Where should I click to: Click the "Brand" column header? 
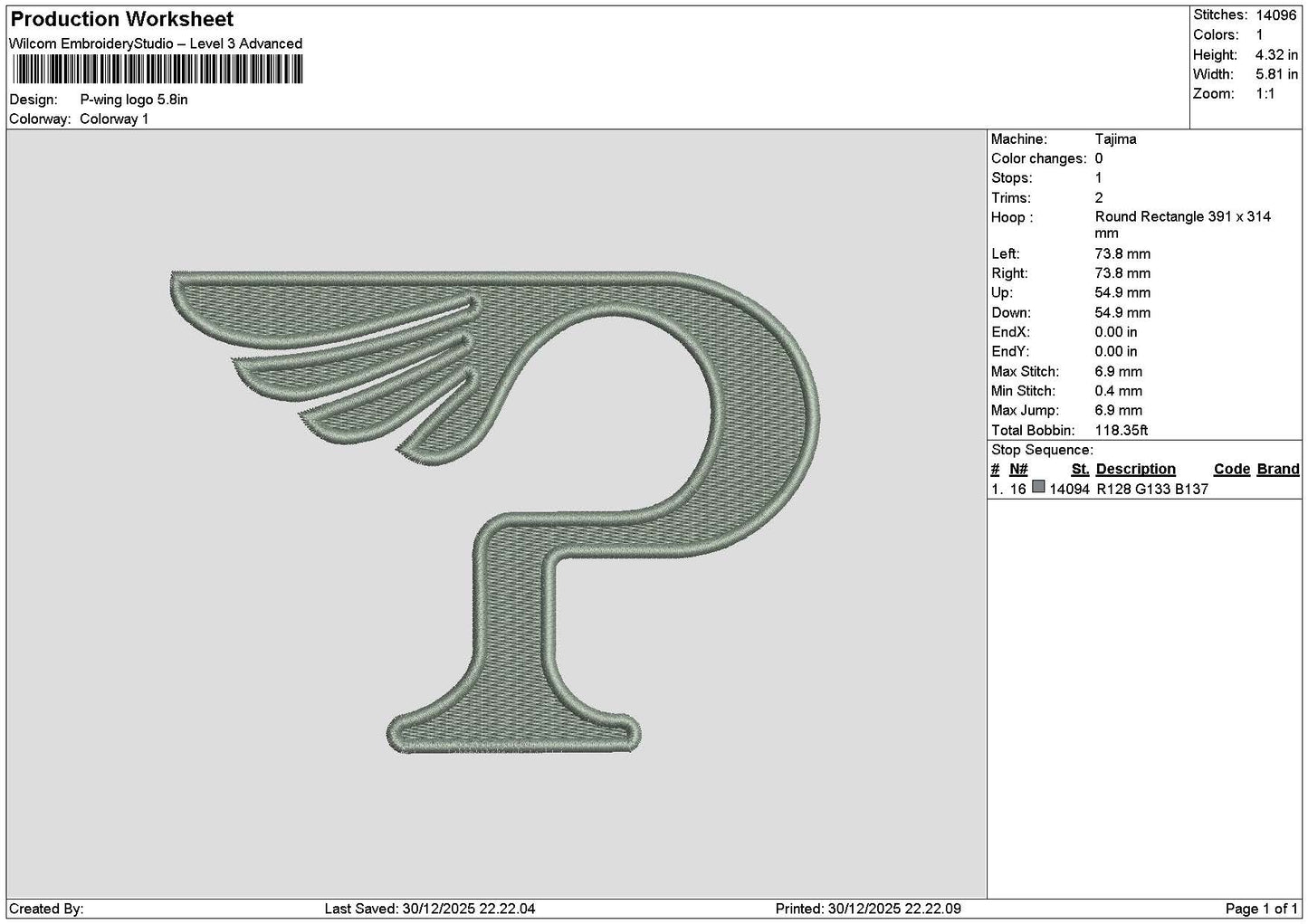tap(1278, 469)
